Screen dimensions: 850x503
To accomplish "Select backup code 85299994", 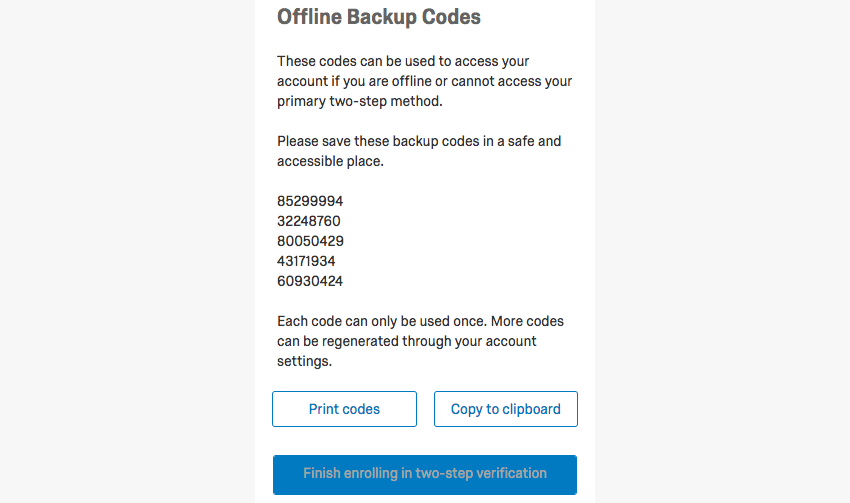I will pyautogui.click(x=310, y=201).
